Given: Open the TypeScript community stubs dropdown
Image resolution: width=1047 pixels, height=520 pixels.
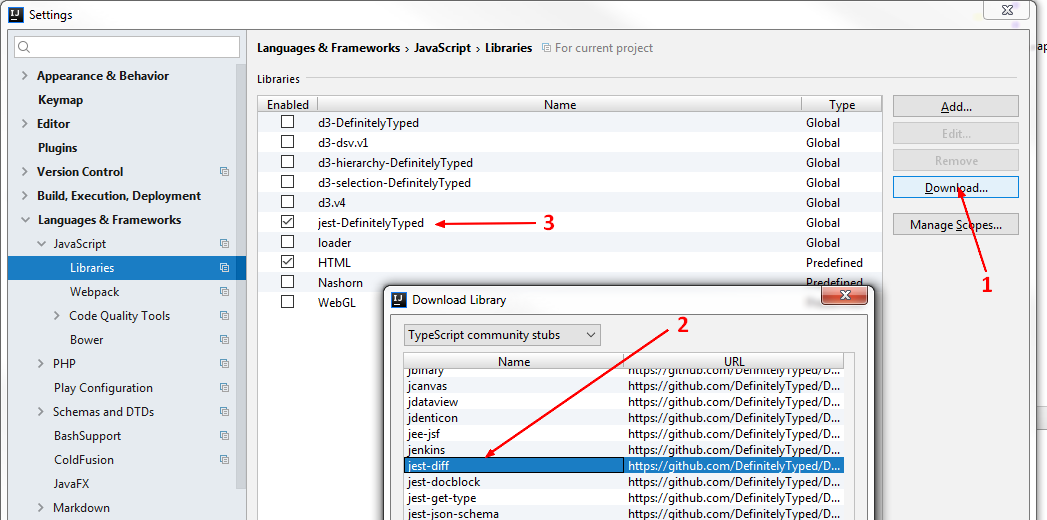Looking at the screenshot, I should tap(502, 335).
